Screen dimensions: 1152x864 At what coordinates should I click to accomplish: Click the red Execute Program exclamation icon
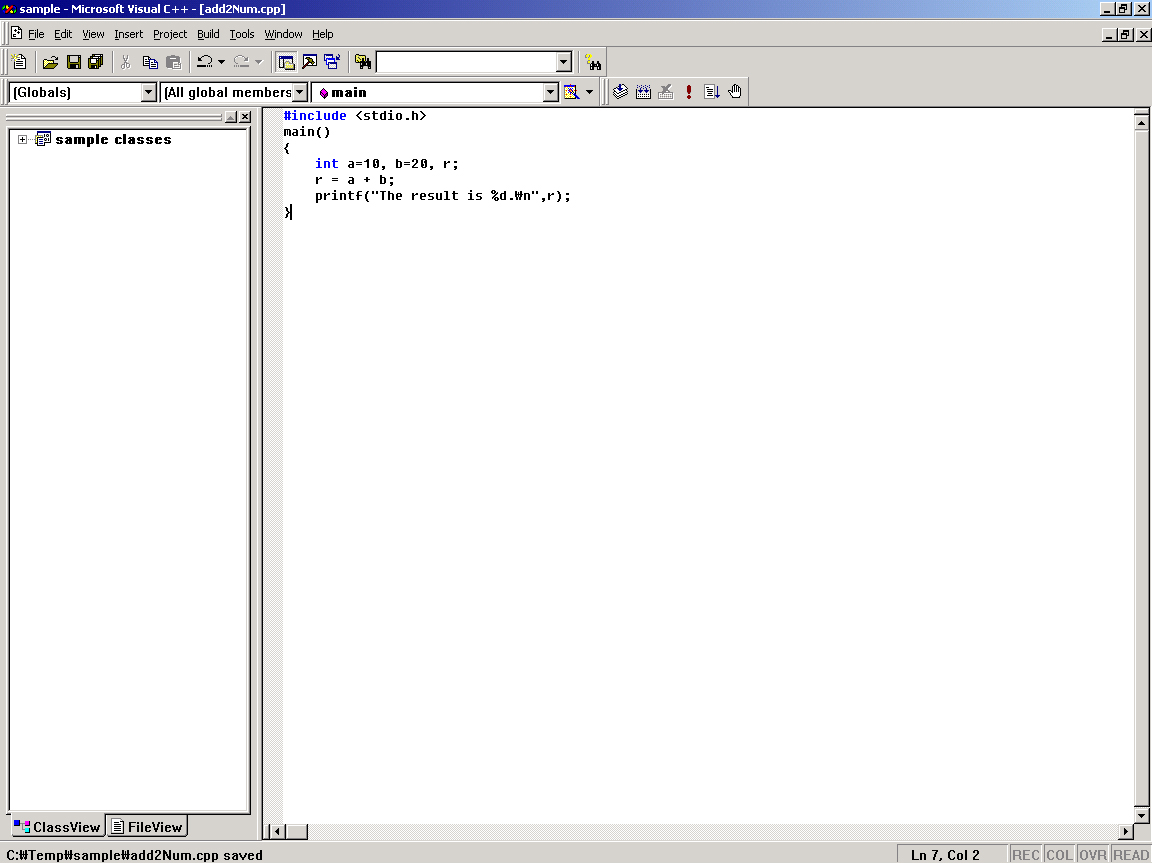[688, 92]
